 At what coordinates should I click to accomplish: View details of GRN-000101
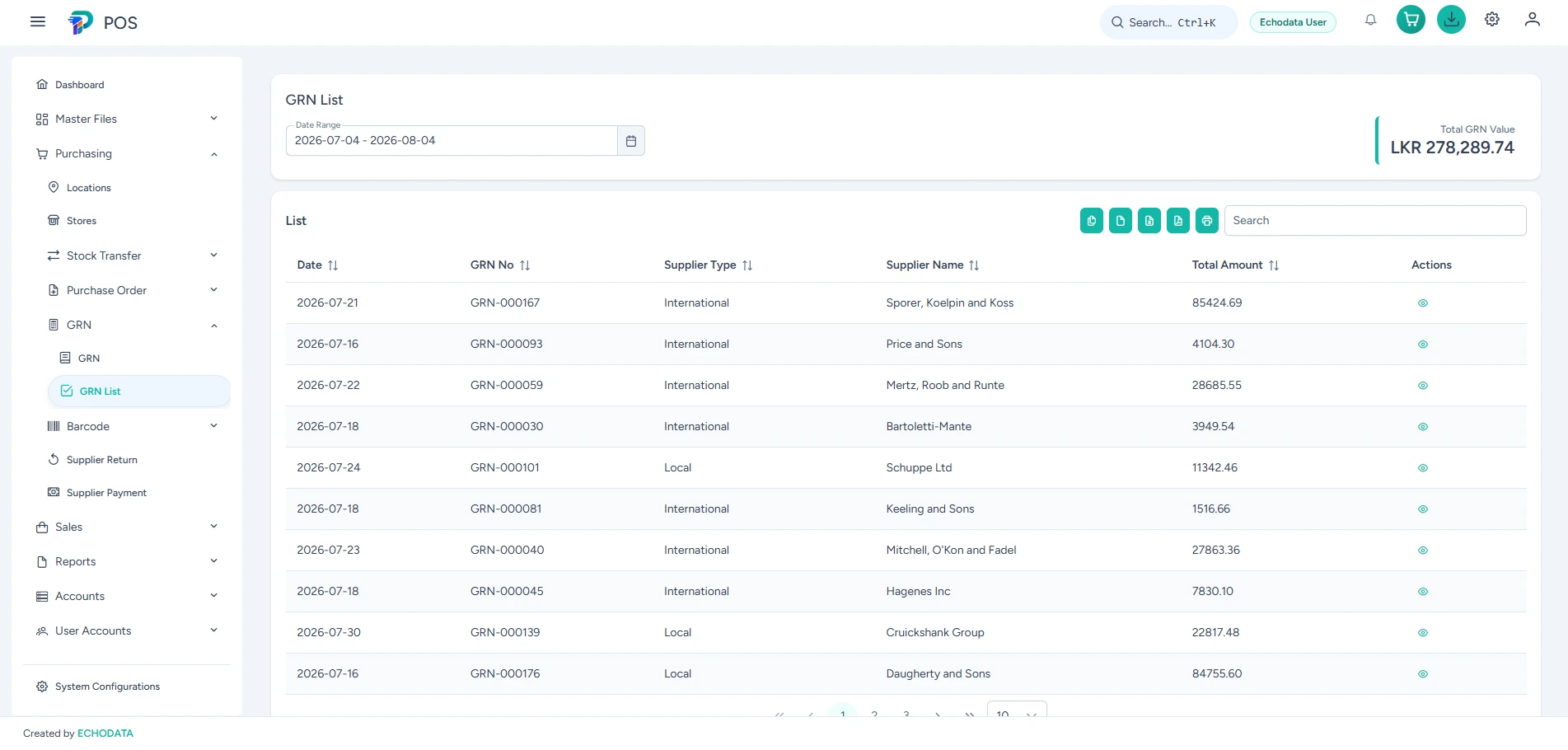pos(1423,468)
